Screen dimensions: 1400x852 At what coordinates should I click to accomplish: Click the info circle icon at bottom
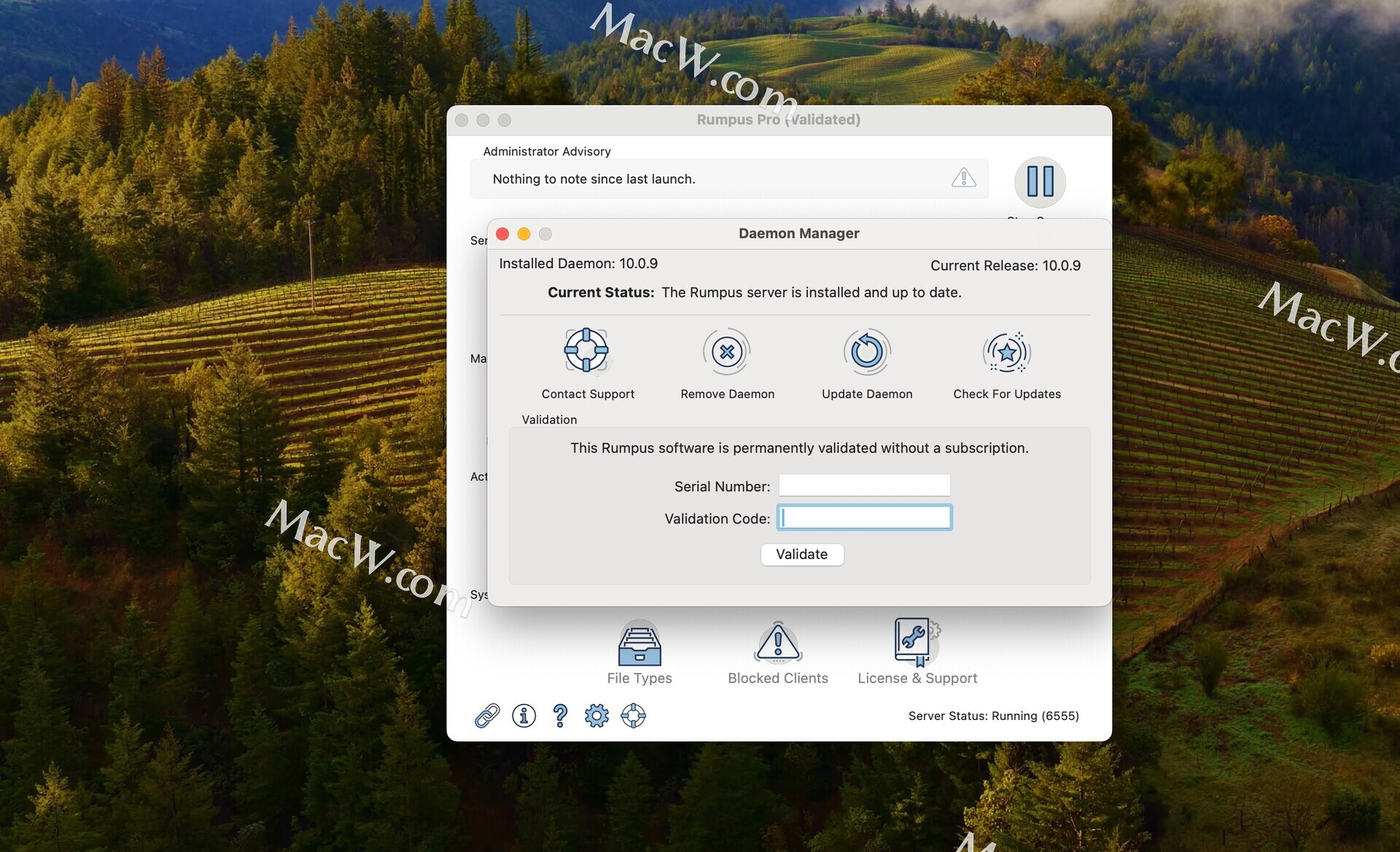point(524,716)
